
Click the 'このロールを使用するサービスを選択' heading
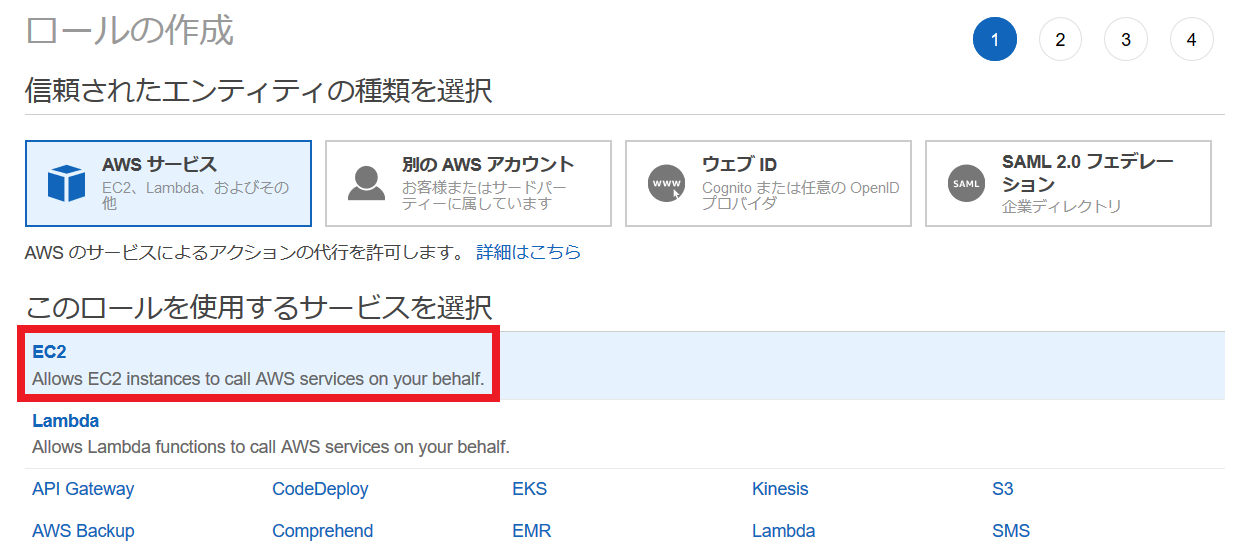click(x=258, y=307)
